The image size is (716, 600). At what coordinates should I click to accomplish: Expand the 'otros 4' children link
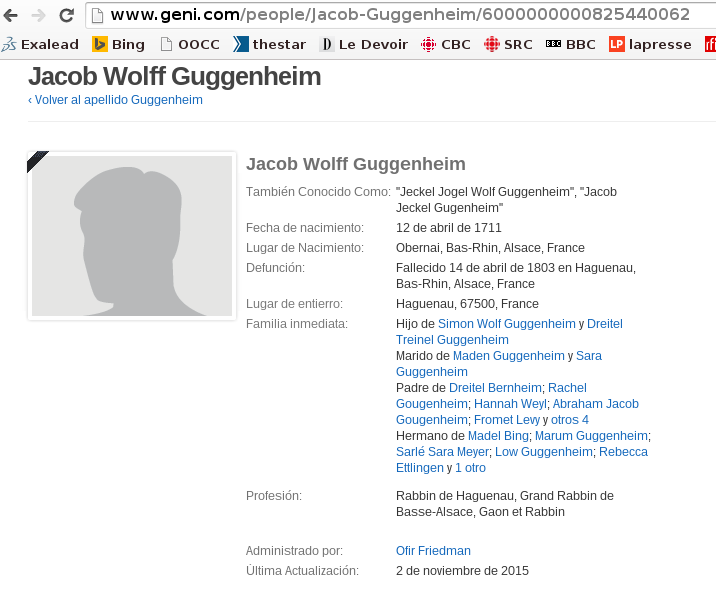tap(569, 420)
